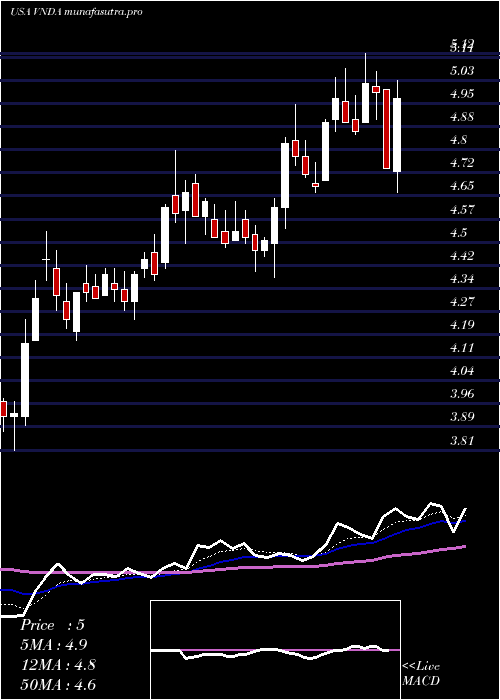Click the 12MA : 4.8 readout
The width and height of the screenshot is (500, 700).
58,665
